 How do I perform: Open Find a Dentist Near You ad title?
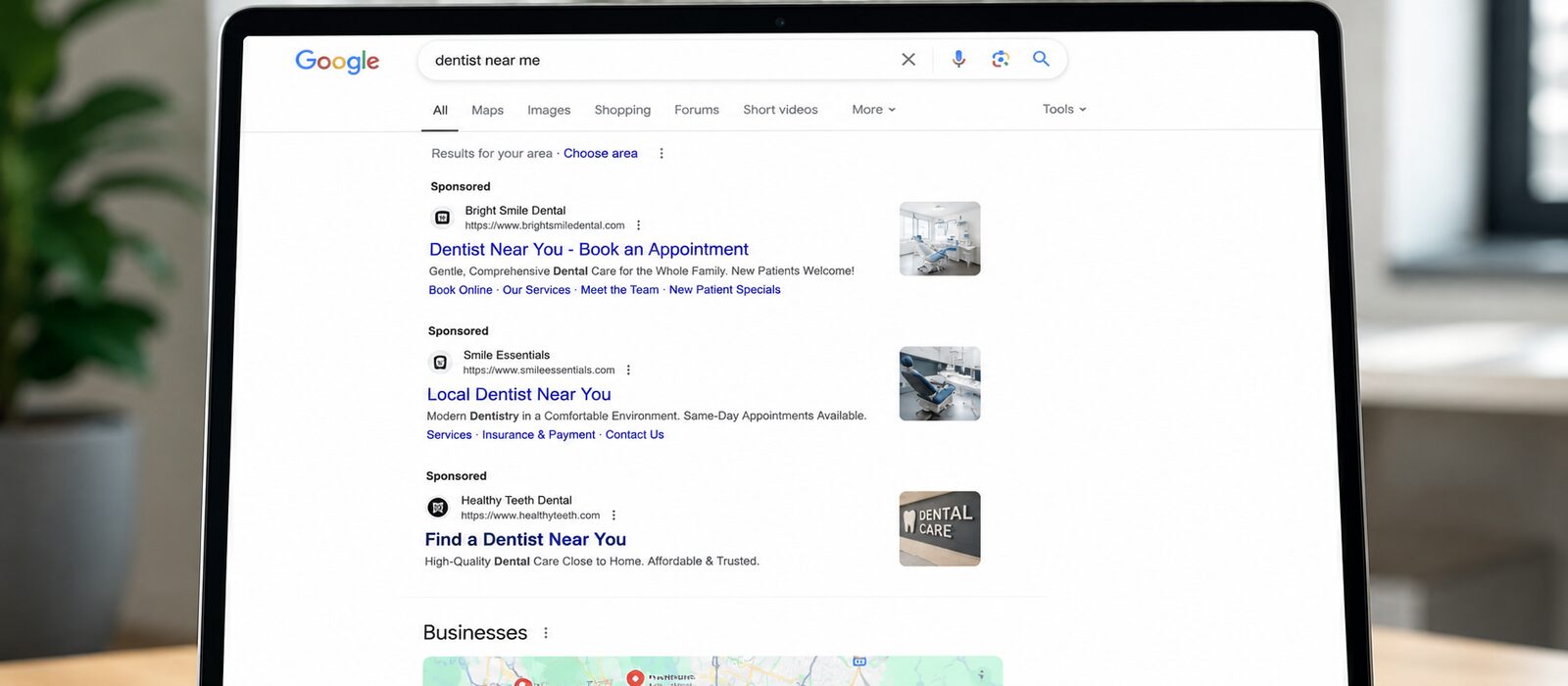click(525, 540)
